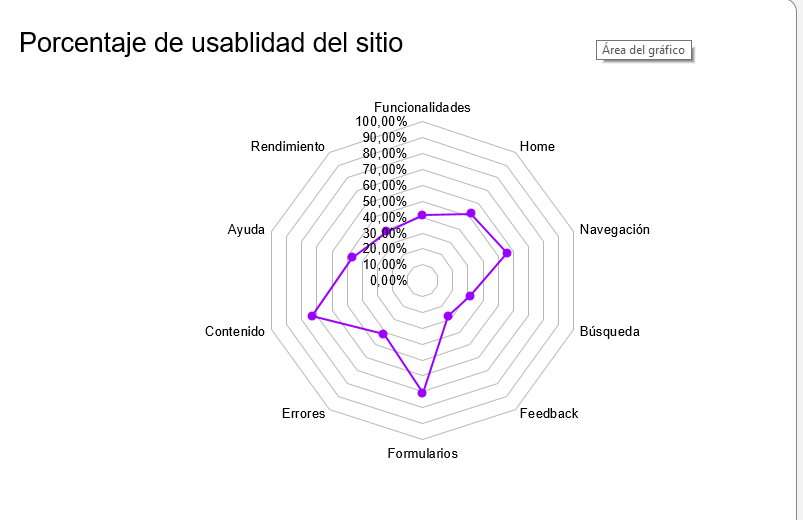Click the 'Ayuda' category label
This screenshot has height=520, width=803.
click(x=246, y=230)
